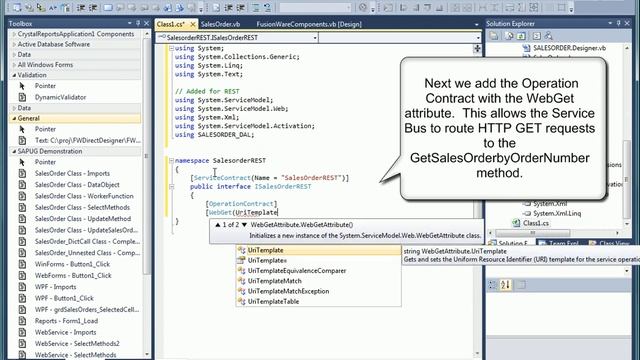Click Solution Explorer View Class Diagram icon
This screenshot has width=640, height=360.
click(x=549, y=36)
